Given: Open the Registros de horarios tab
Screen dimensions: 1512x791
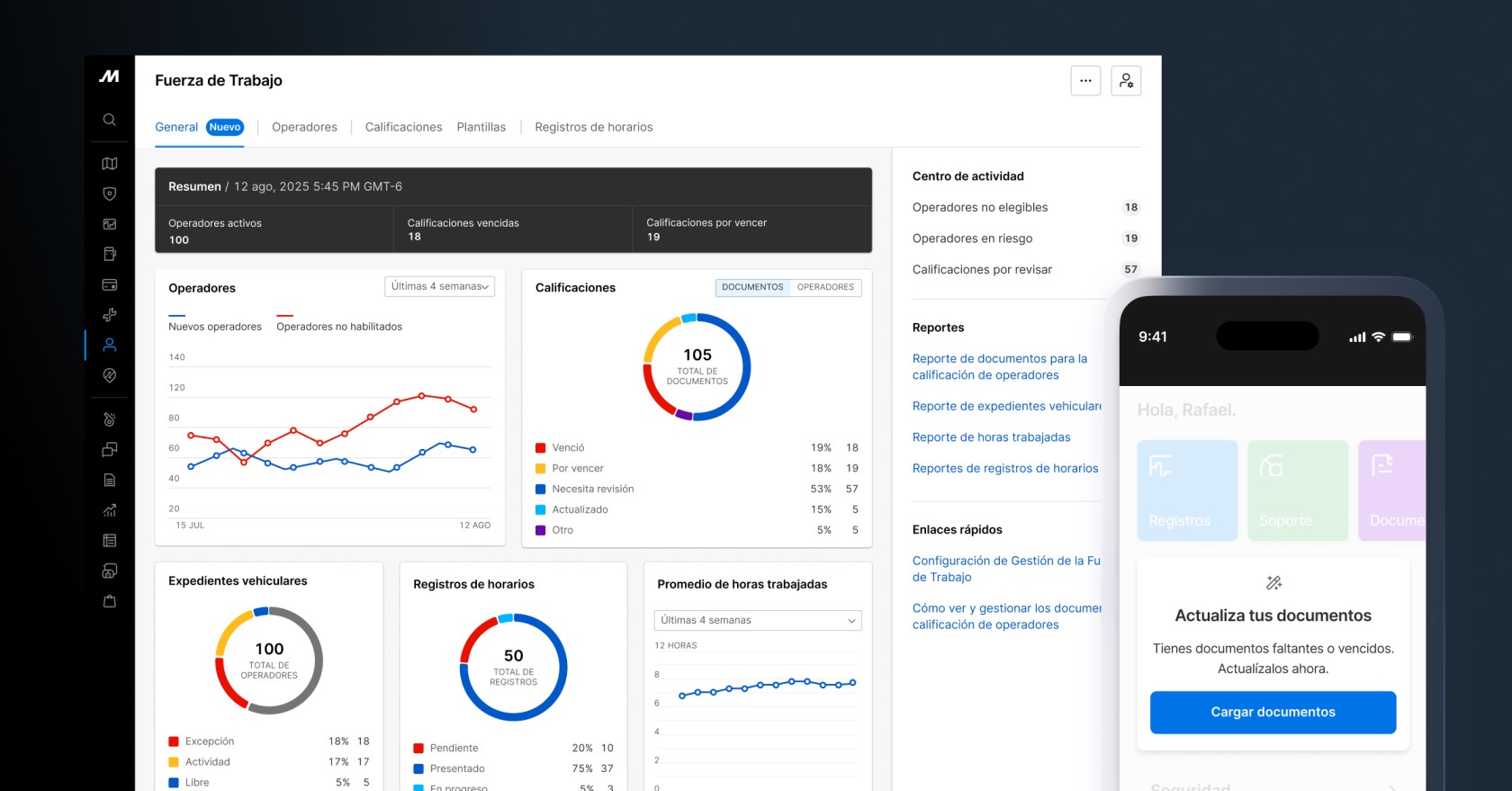Looking at the screenshot, I should [593, 127].
